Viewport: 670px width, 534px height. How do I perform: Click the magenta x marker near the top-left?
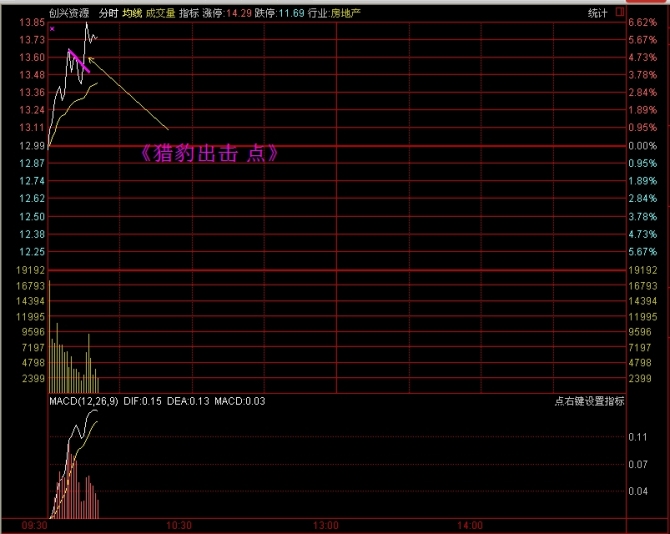(52, 29)
